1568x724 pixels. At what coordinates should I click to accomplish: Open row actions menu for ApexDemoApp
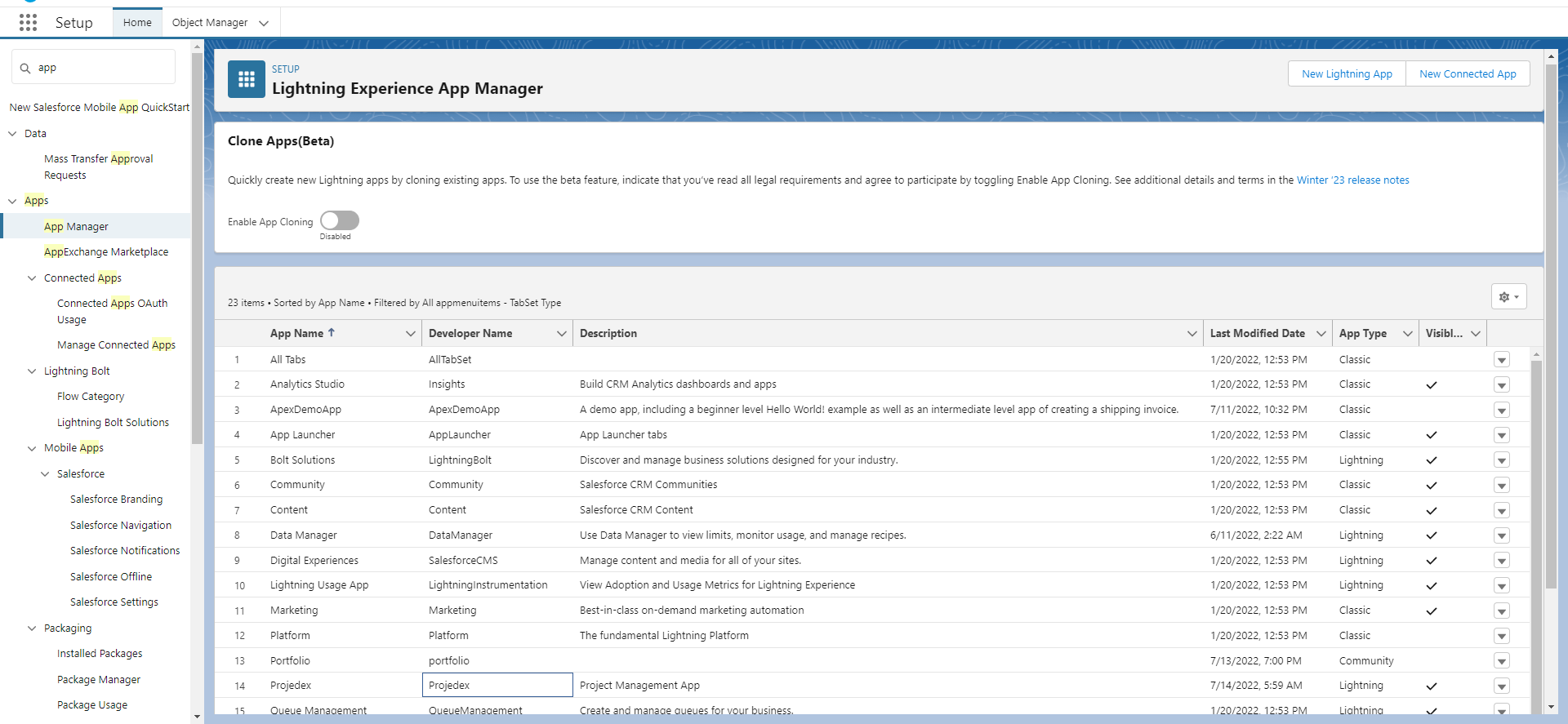[1502, 411]
